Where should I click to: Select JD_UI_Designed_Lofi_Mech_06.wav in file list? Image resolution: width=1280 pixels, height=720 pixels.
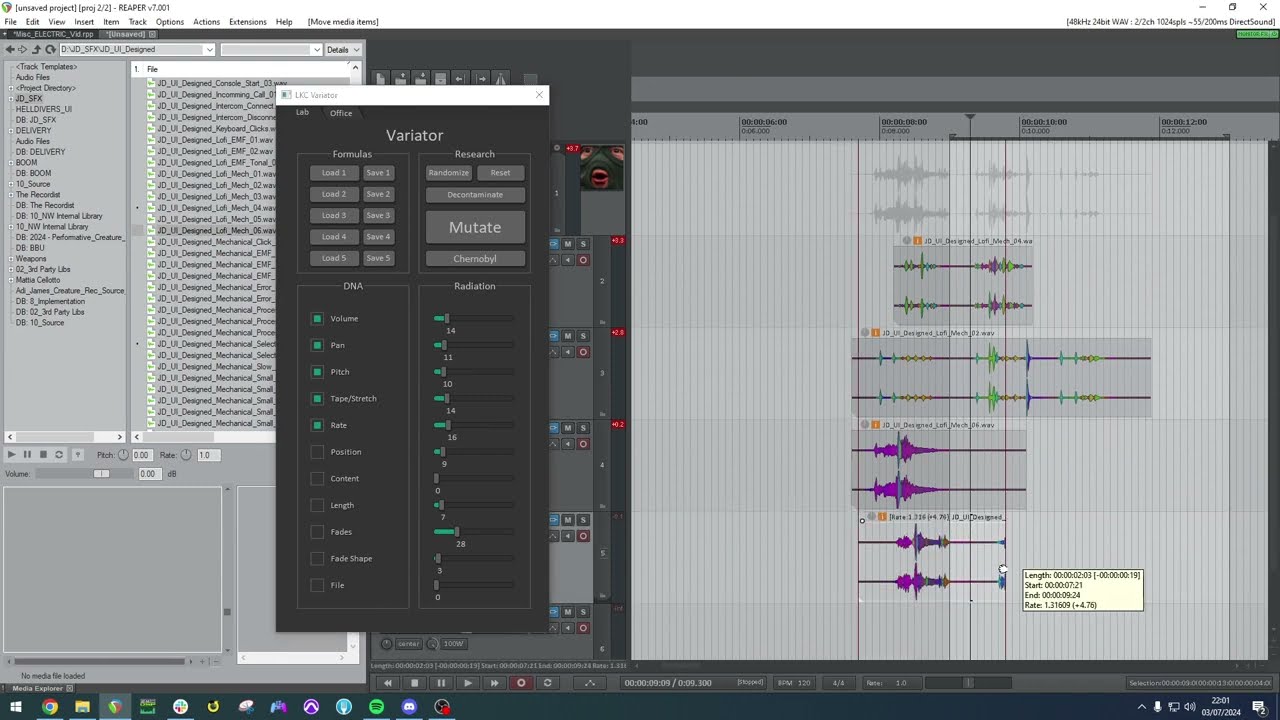pyautogui.click(x=214, y=231)
